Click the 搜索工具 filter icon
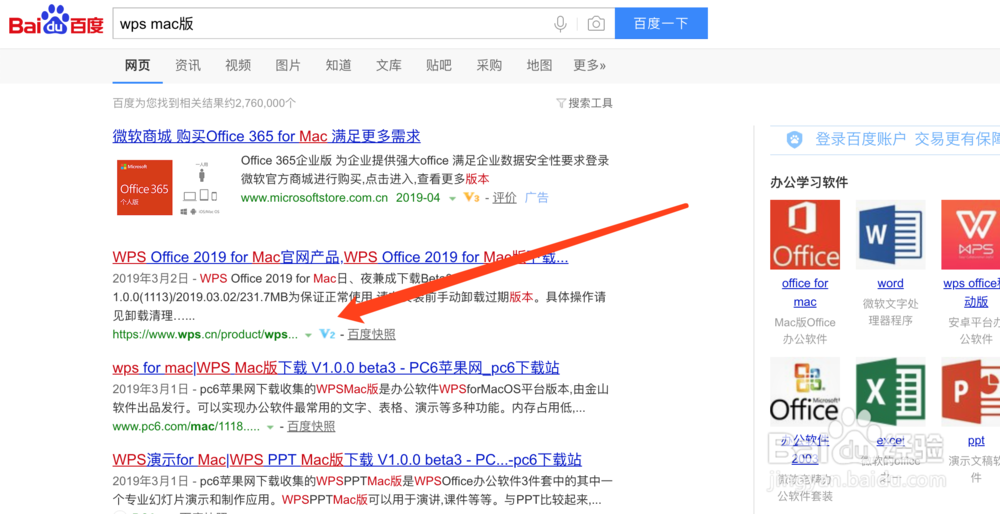The image size is (1000, 514). tap(561, 103)
